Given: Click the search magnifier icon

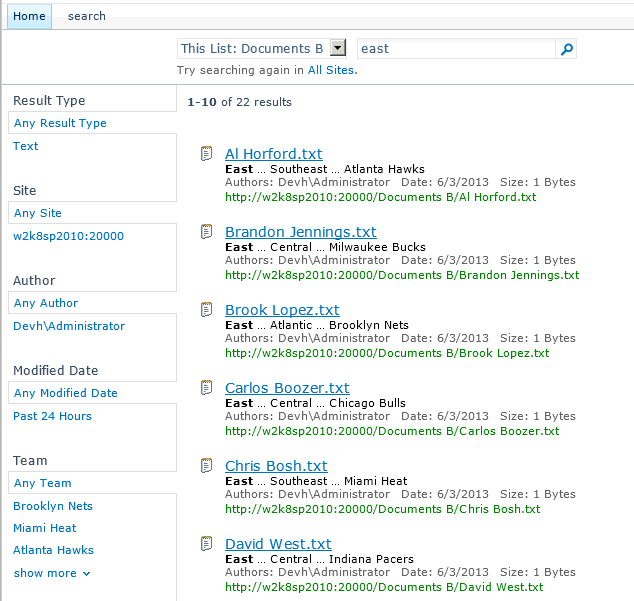Looking at the screenshot, I should coord(566,49).
